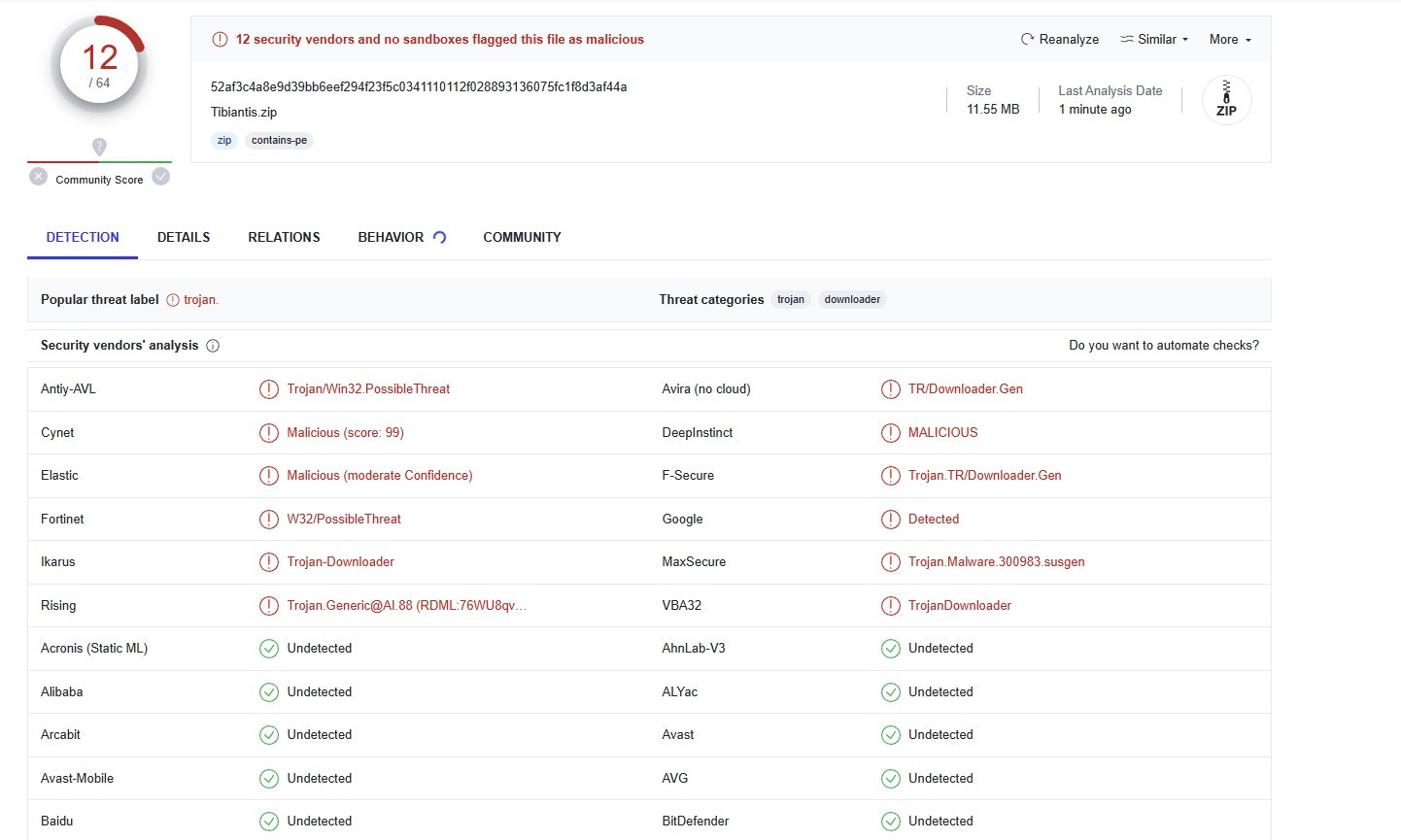Viewport: 1401px width, 840px height.
Task: Open the Similar dropdown menu
Action: [x=1154, y=39]
